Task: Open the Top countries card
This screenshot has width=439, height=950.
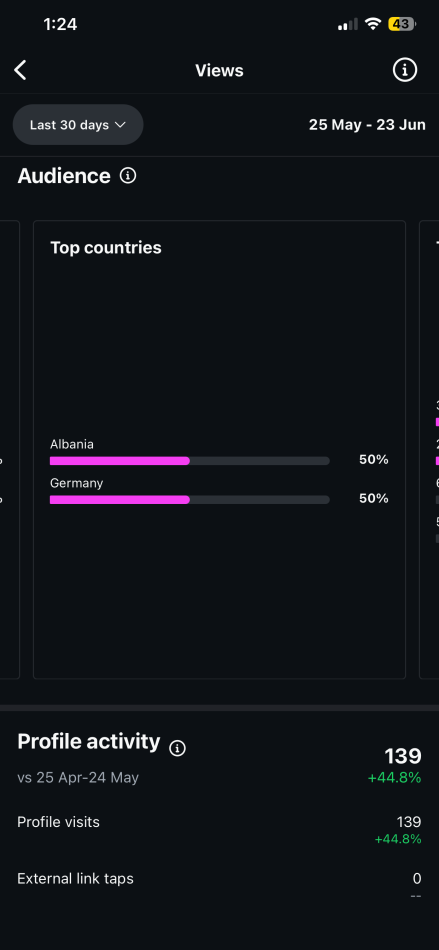Action: coord(219,450)
